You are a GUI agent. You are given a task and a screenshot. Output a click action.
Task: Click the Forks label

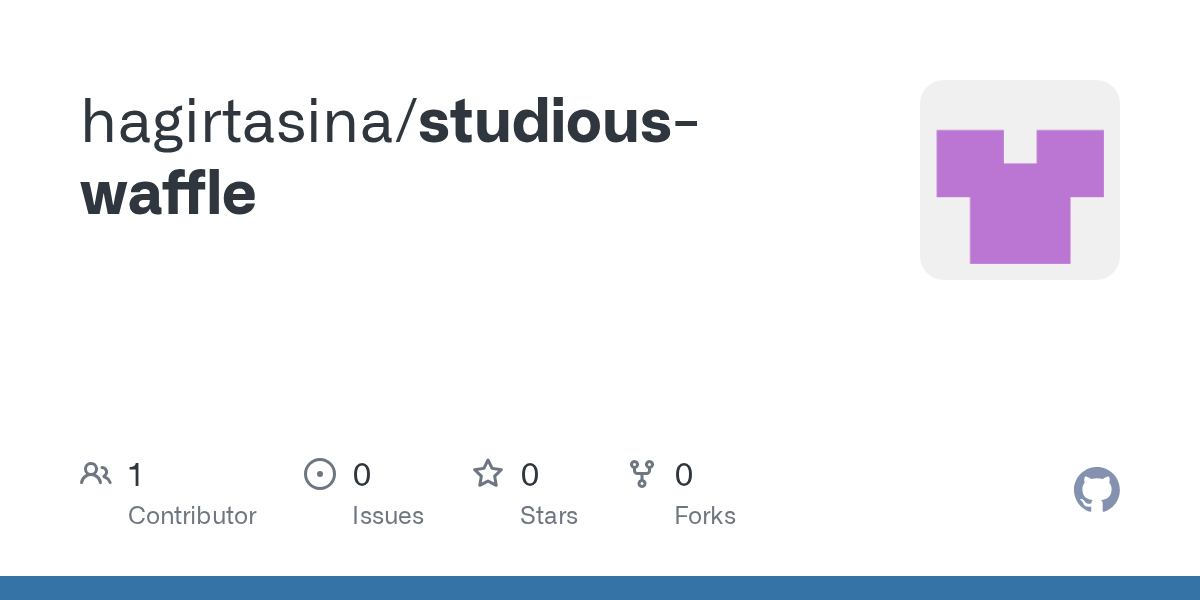click(705, 516)
